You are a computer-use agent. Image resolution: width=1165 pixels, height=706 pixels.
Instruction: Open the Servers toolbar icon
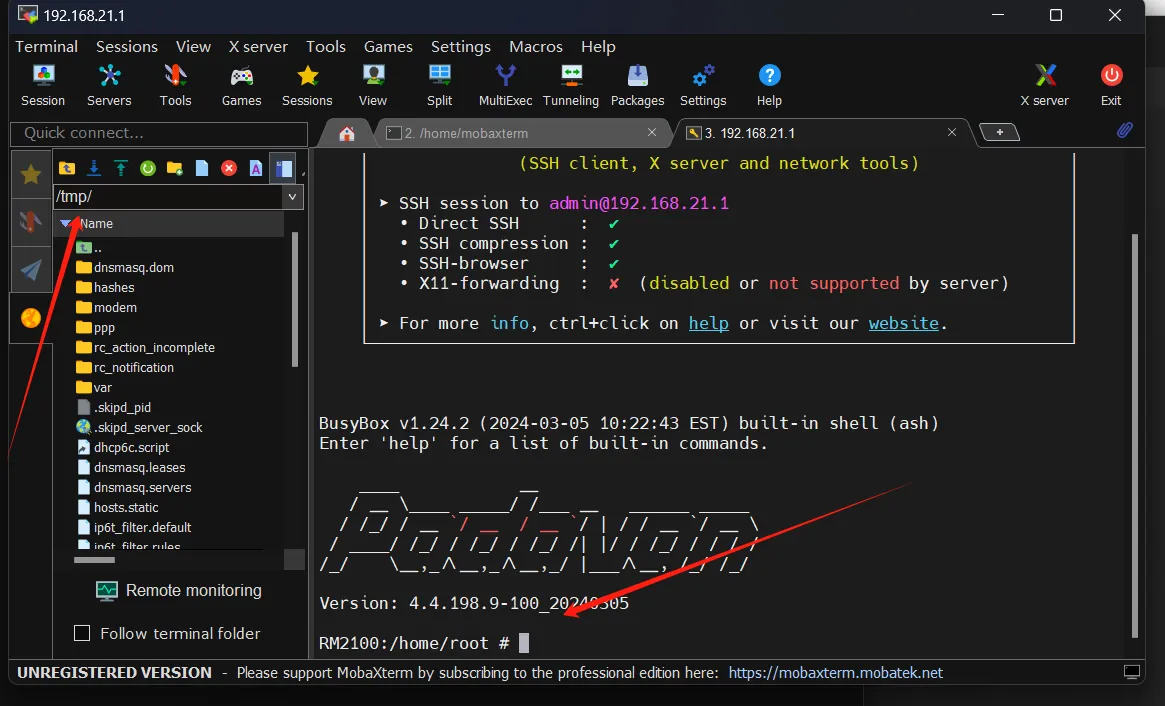[x=109, y=85]
